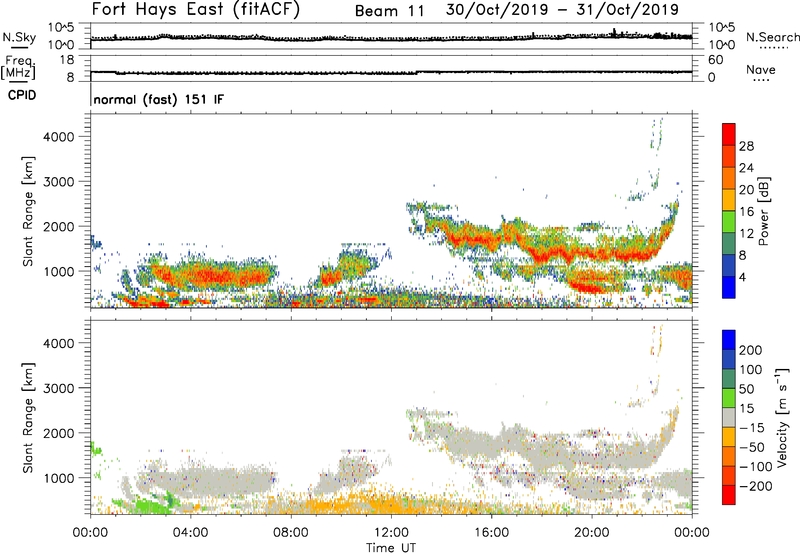Image resolution: width=800 pixels, height=554 pixels.
Task: Click the "4" power colorbar label
Action: (742, 277)
